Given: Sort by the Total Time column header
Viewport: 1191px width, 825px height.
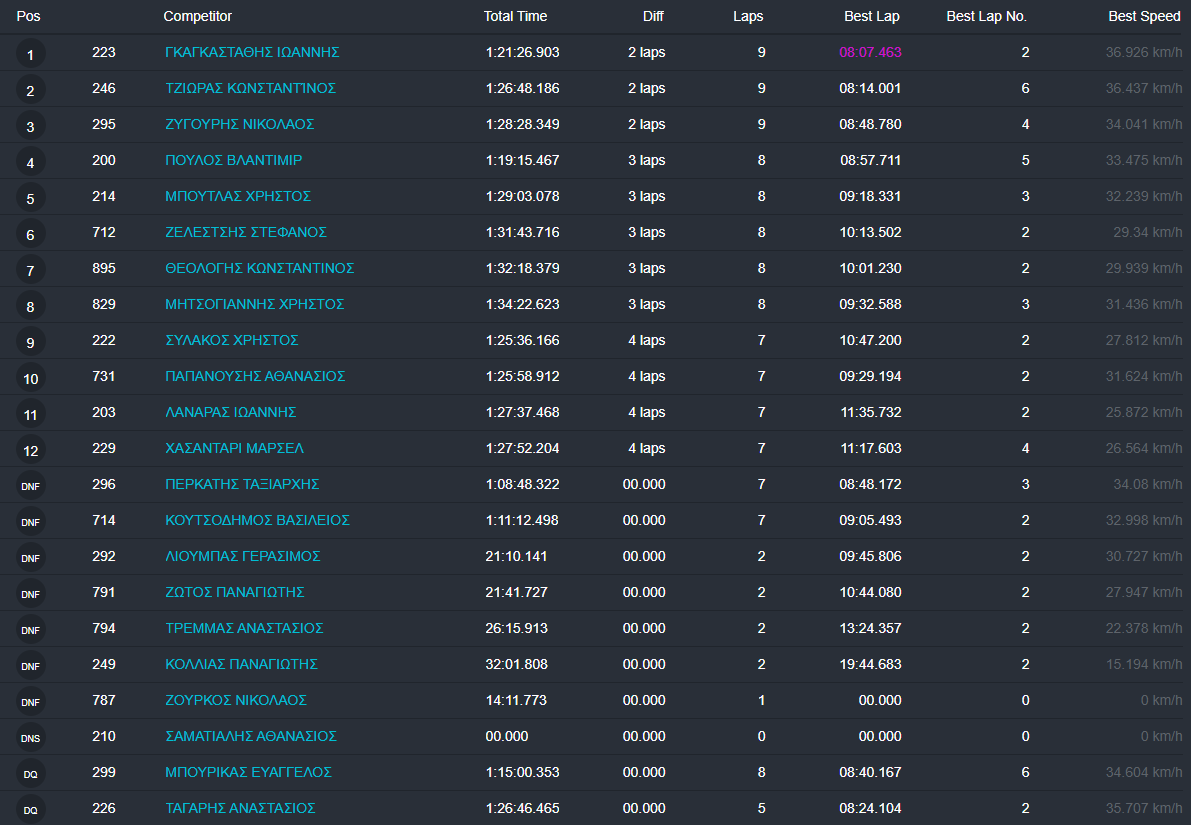Looking at the screenshot, I should click(x=513, y=17).
